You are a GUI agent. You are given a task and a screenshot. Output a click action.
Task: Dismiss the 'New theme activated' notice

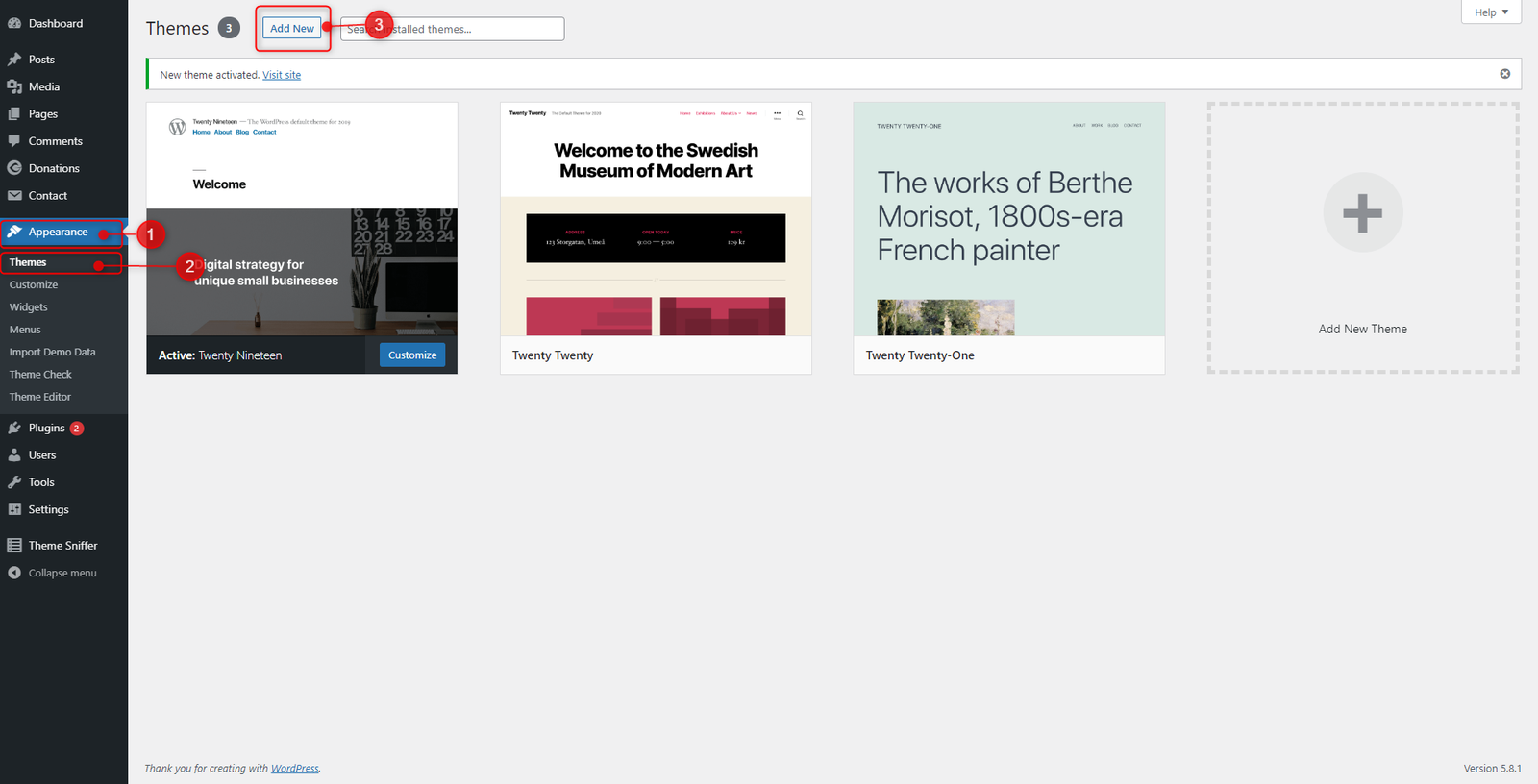[1505, 74]
